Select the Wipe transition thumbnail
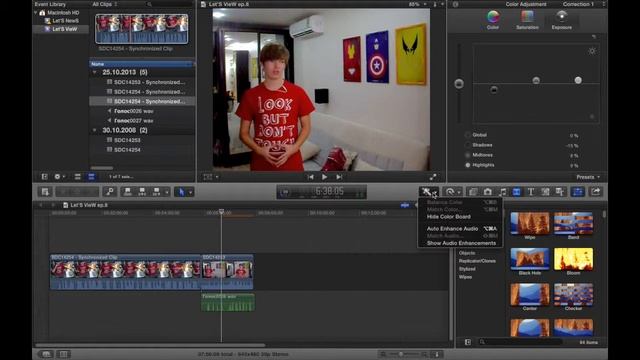The width and height of the screenshot is (640, 360). click(530, 224)
